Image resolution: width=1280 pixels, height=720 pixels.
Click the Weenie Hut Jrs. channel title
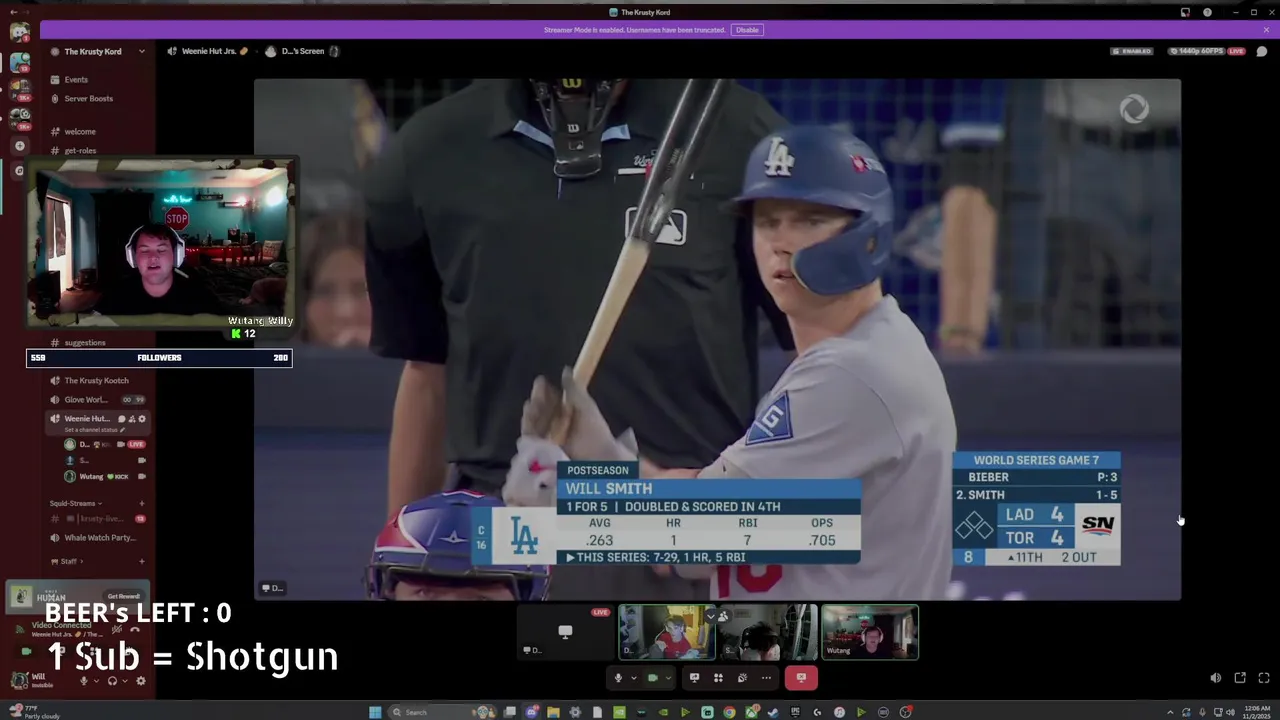pos(208,51)
